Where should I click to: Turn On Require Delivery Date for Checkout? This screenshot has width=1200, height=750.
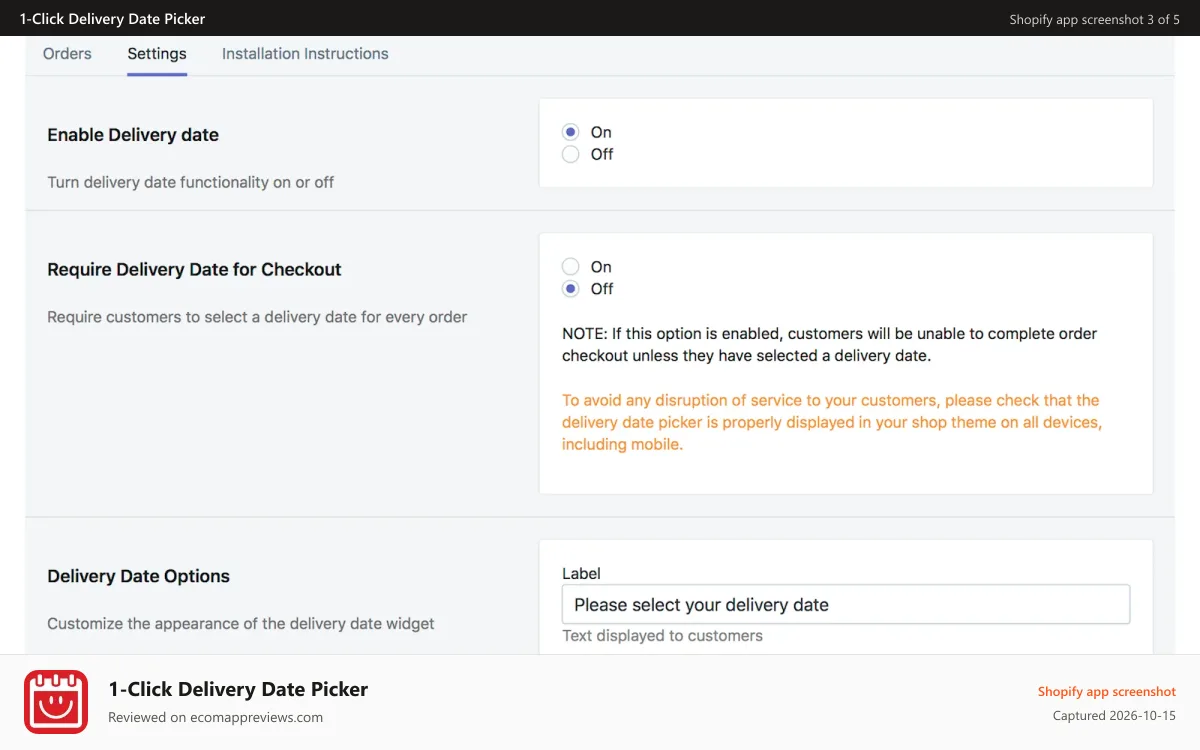point(571,267)
